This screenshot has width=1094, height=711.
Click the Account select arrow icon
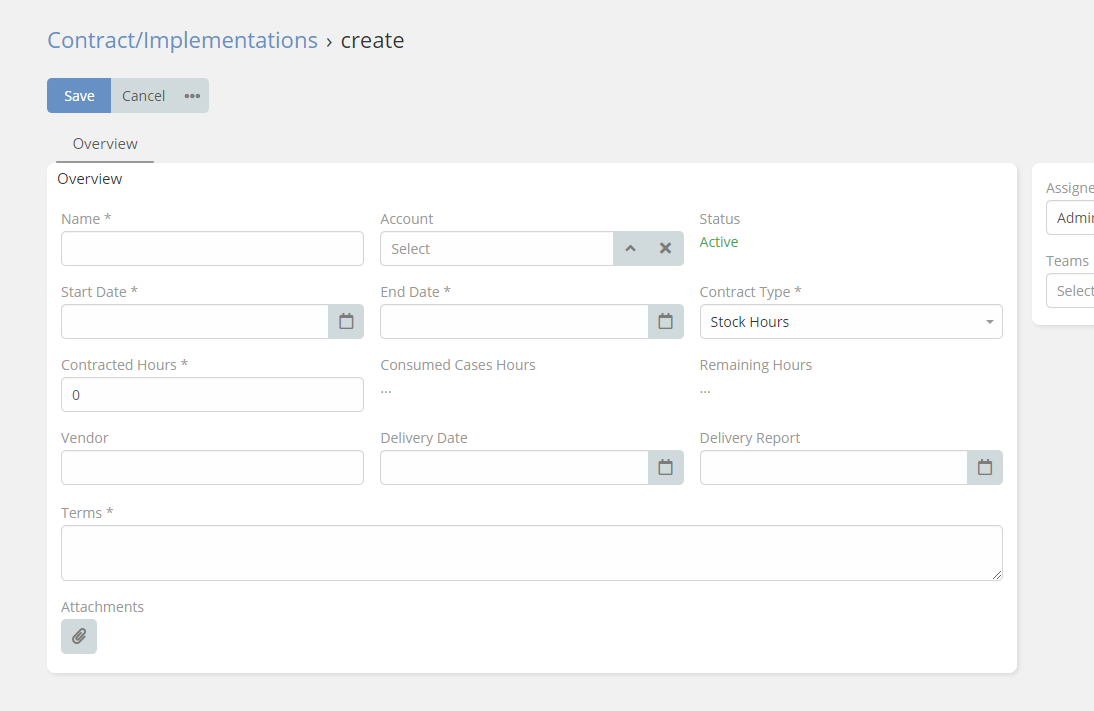[630, 249]
